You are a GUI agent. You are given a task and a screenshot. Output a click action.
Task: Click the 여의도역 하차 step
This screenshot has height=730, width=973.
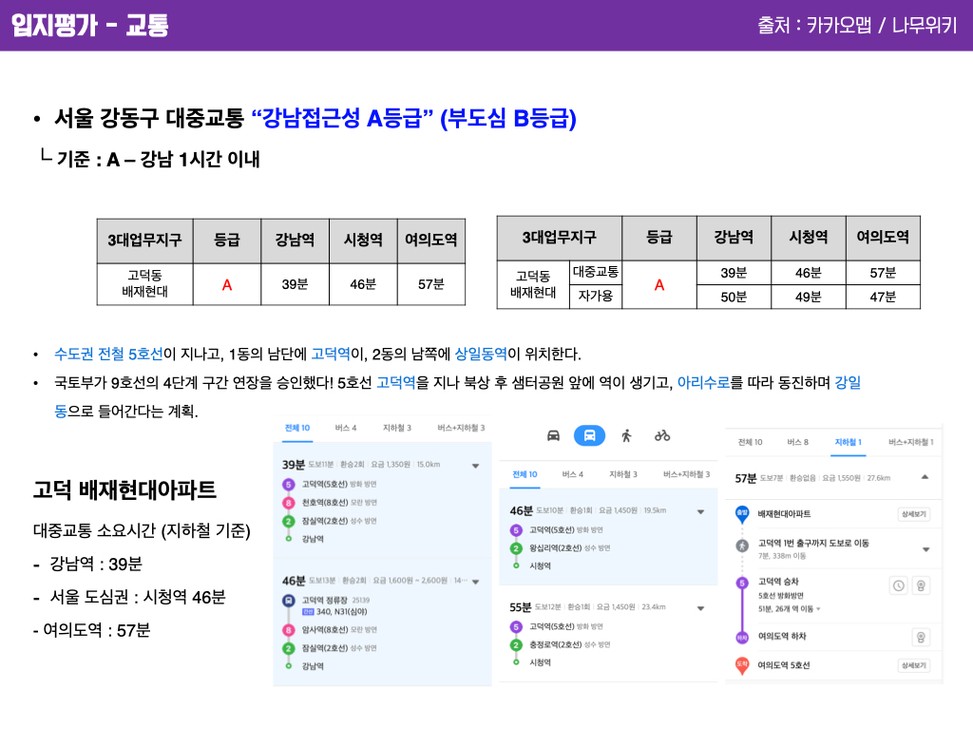pyautogui.click(x=782, y=637)
